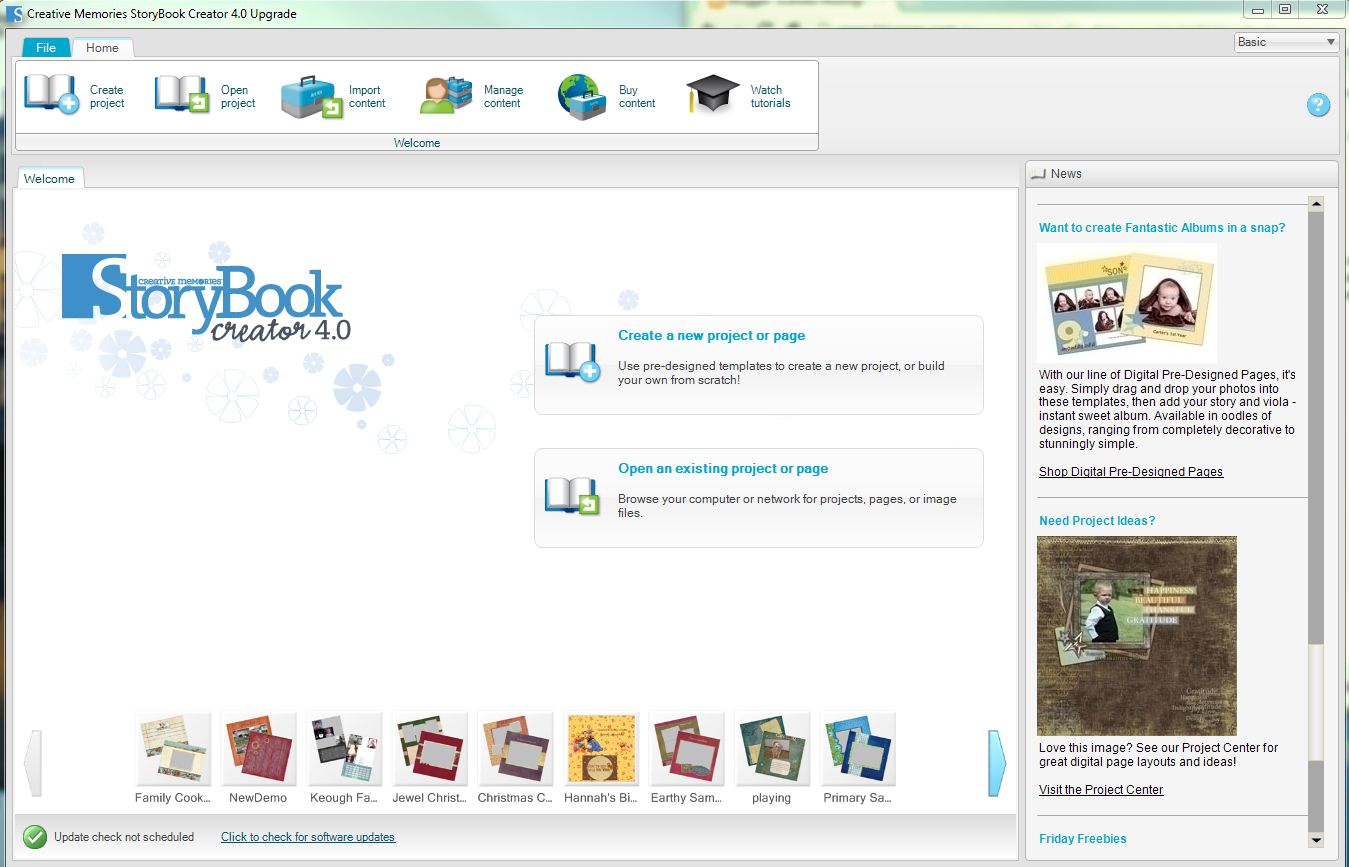Open Shop Digital Pre-Designed Pages link
The image size is (1349, 867).
pos(1131,472)
